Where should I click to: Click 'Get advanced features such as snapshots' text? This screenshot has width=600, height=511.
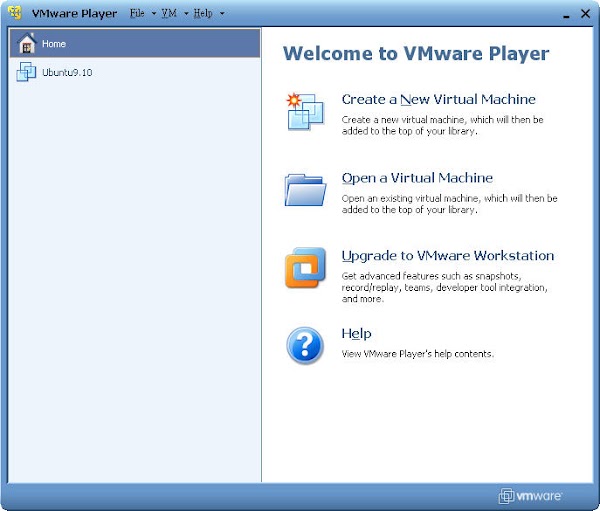pos(444,287)
